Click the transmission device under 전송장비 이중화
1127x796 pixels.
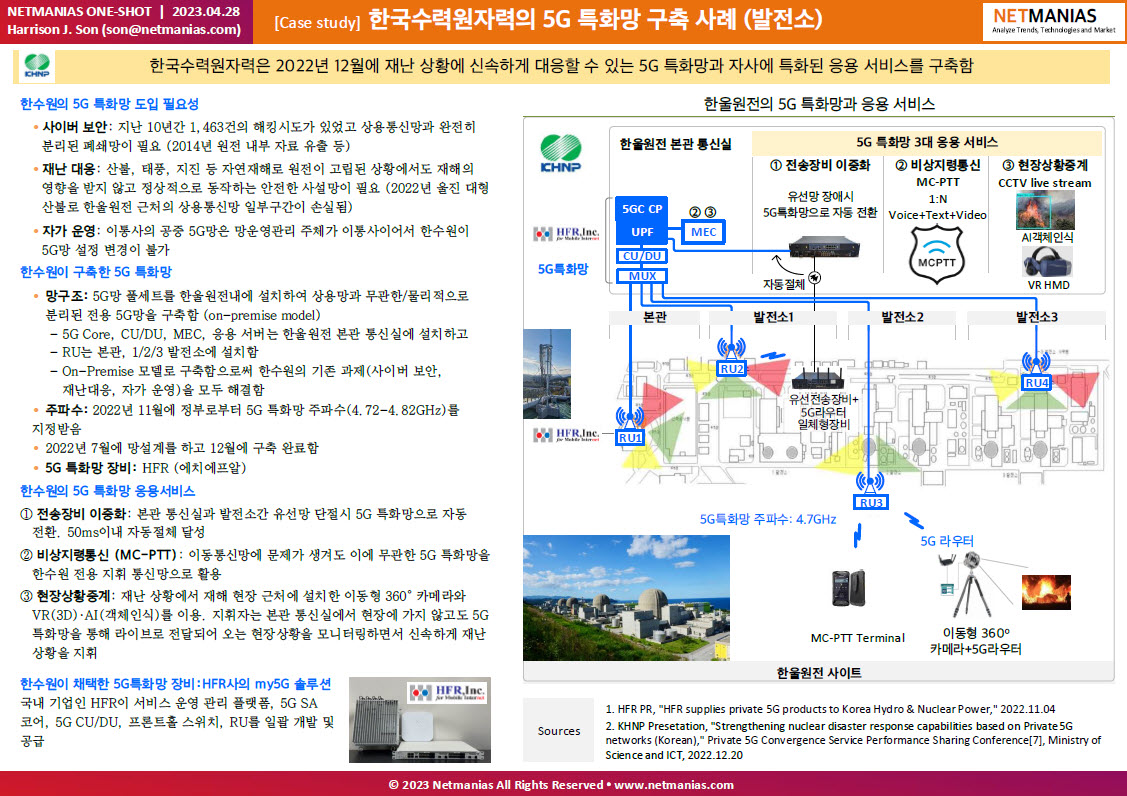[824, 247]
